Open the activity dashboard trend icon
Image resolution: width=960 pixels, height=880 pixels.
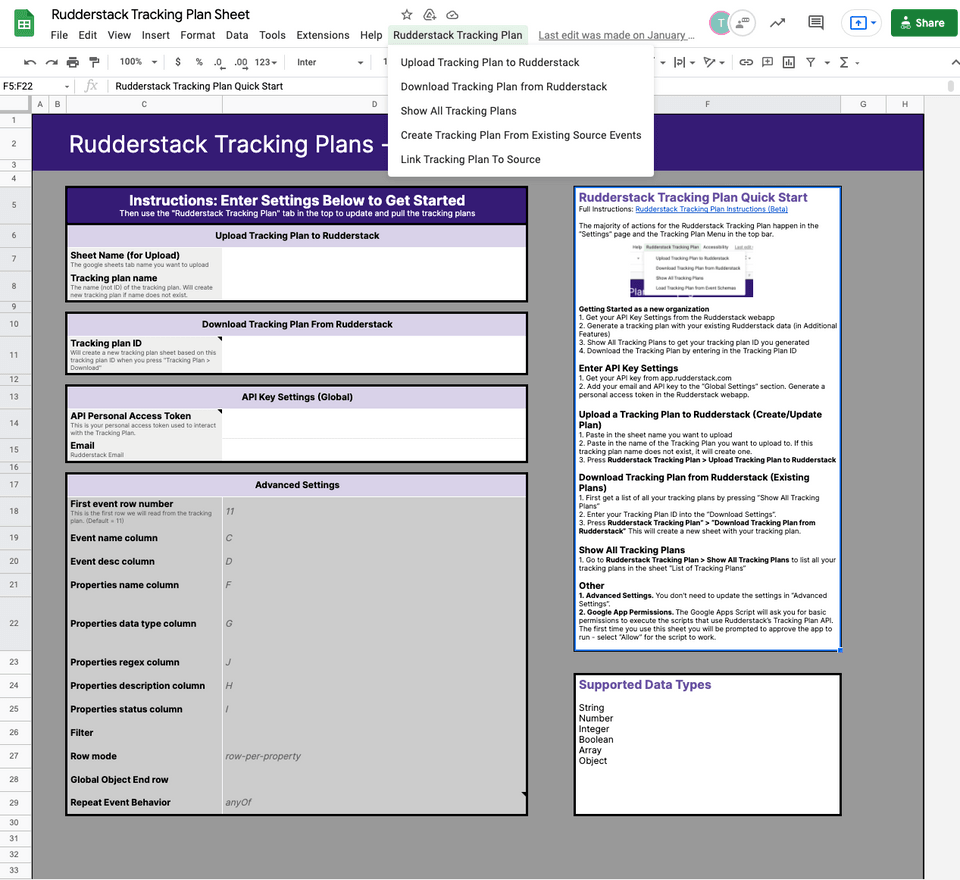(778, 23)
